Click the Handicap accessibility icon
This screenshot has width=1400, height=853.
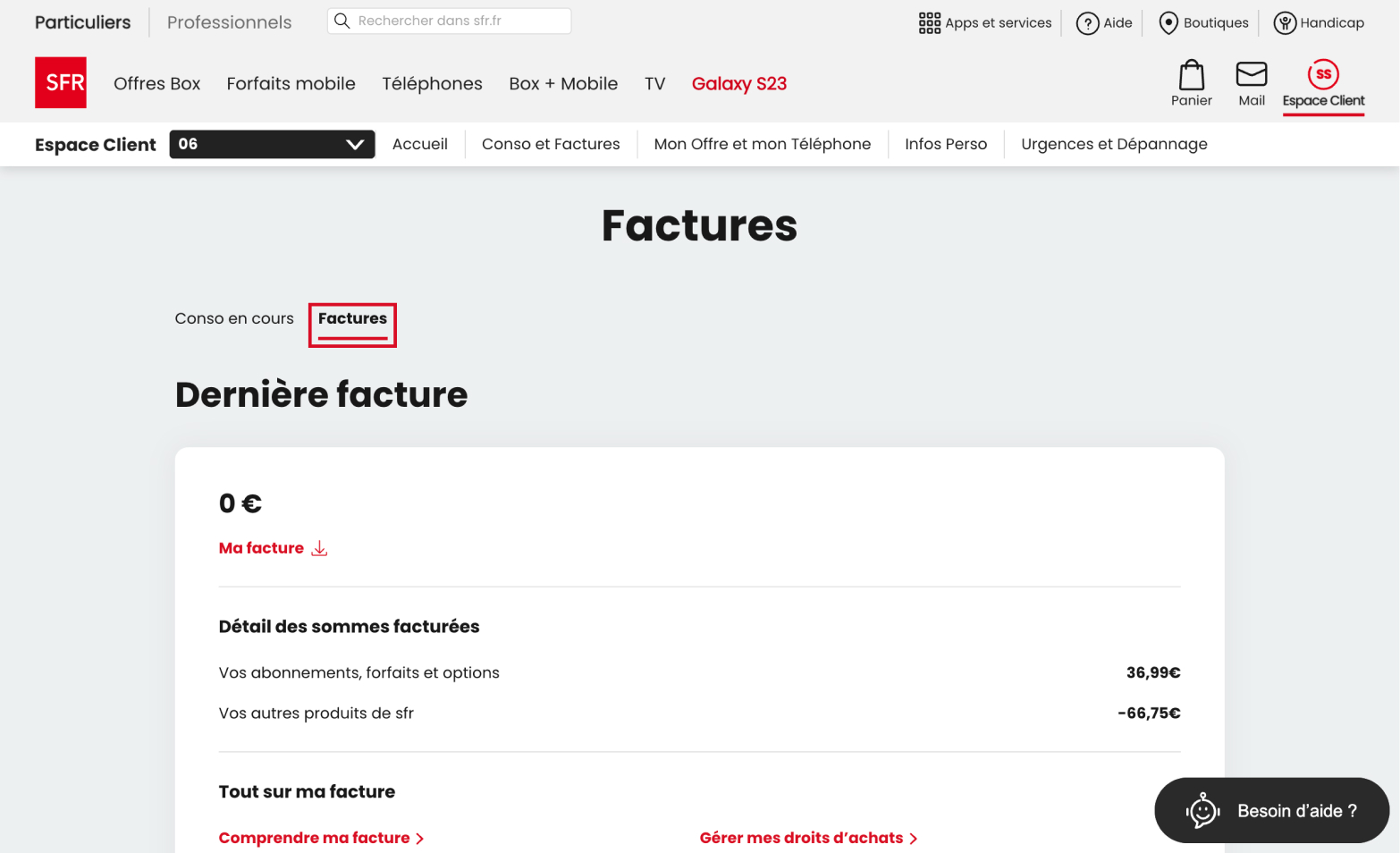tap(1286, 22)
